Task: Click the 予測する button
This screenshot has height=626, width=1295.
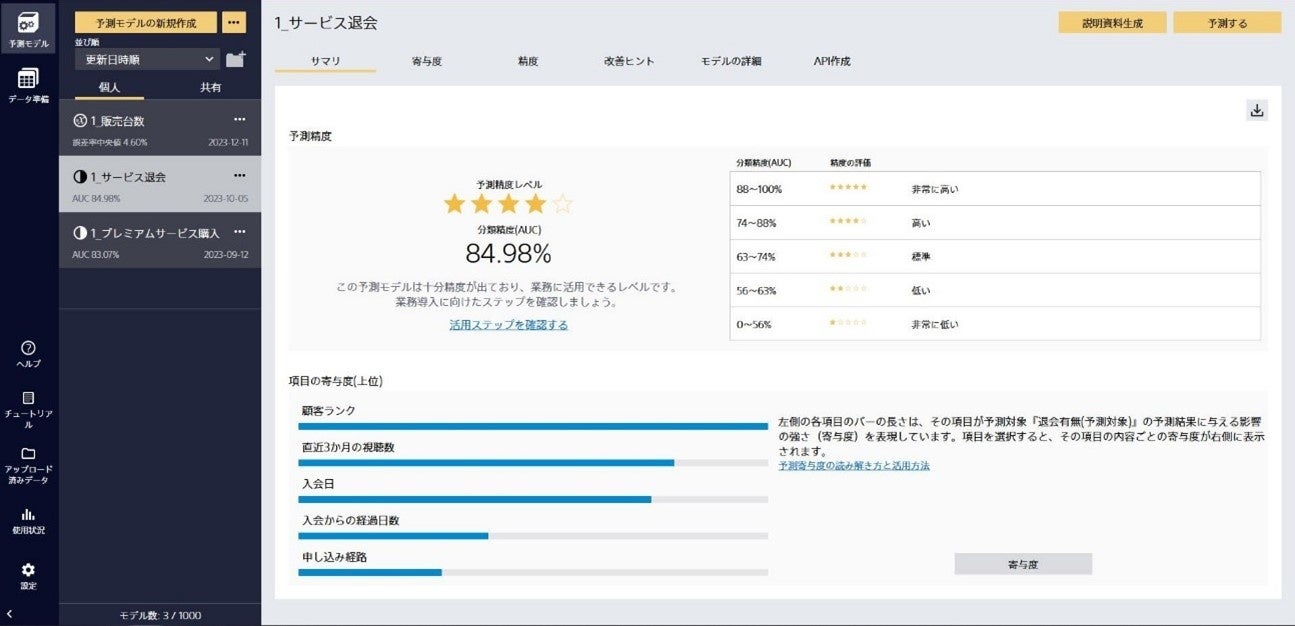Action: [1227, 23]
